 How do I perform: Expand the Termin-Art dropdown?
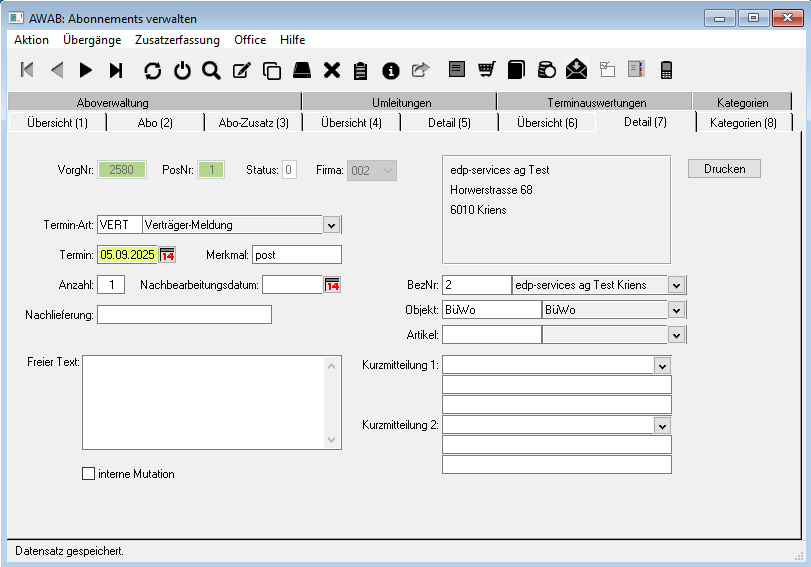point(331,225)
